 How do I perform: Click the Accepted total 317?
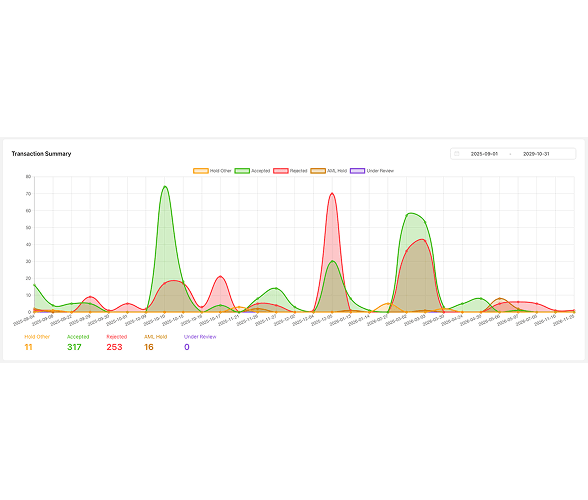(x=74, y=347)
